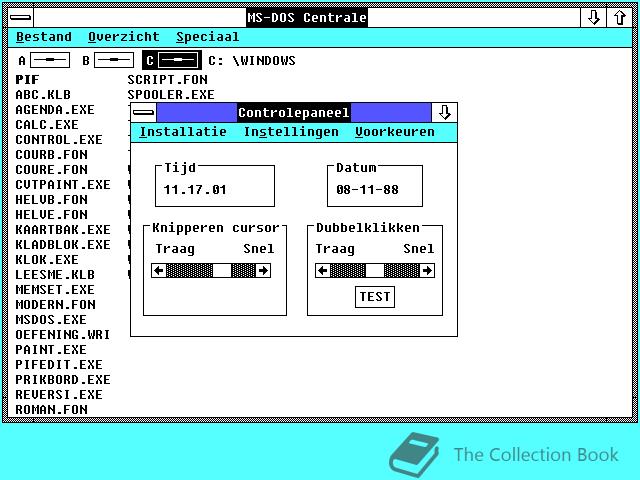640x480 pixels.
Task: Select file KLADBLOK.EXE
Action: coord(63,245)
